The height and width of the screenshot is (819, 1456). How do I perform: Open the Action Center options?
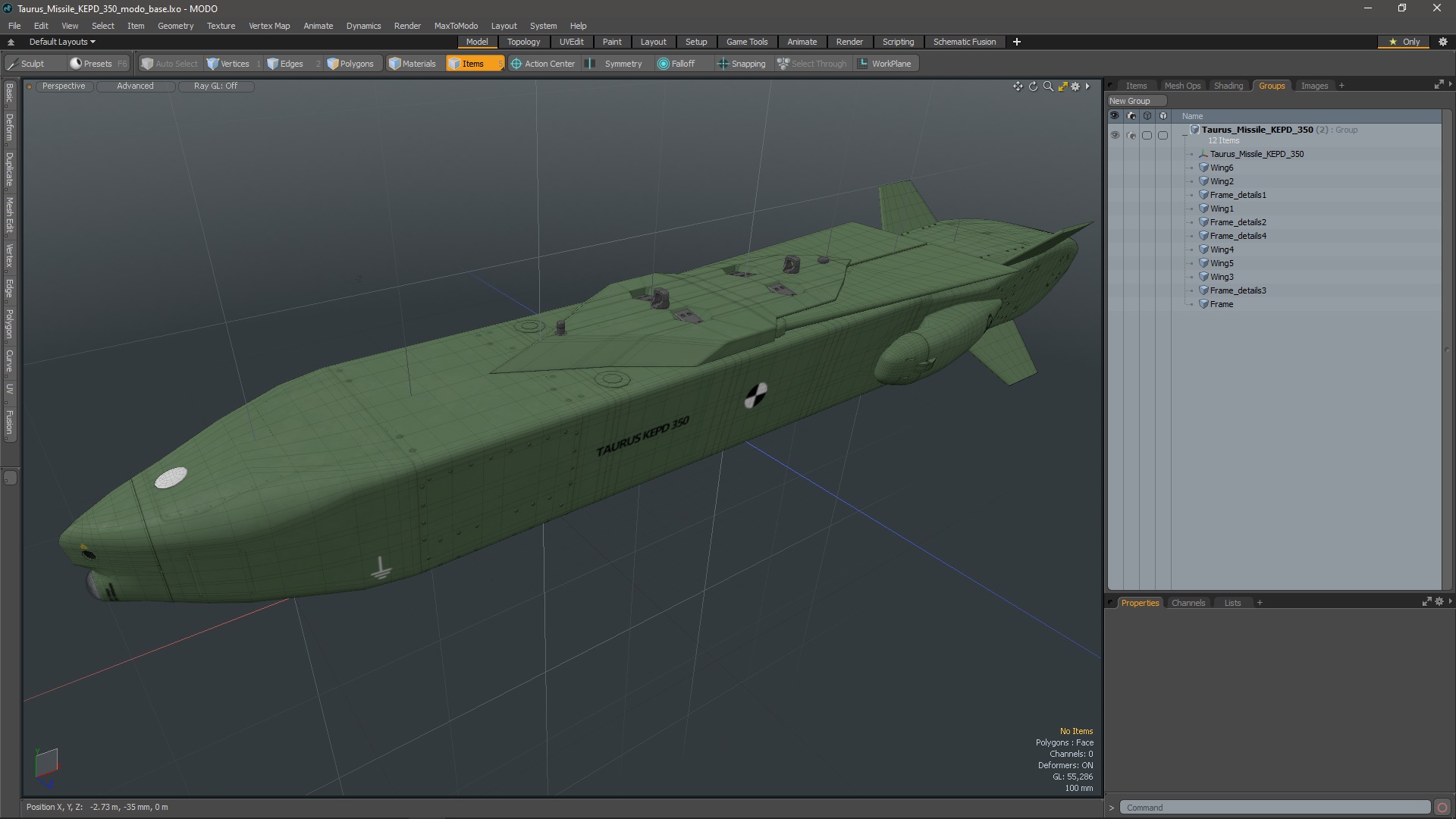point(543,64)
